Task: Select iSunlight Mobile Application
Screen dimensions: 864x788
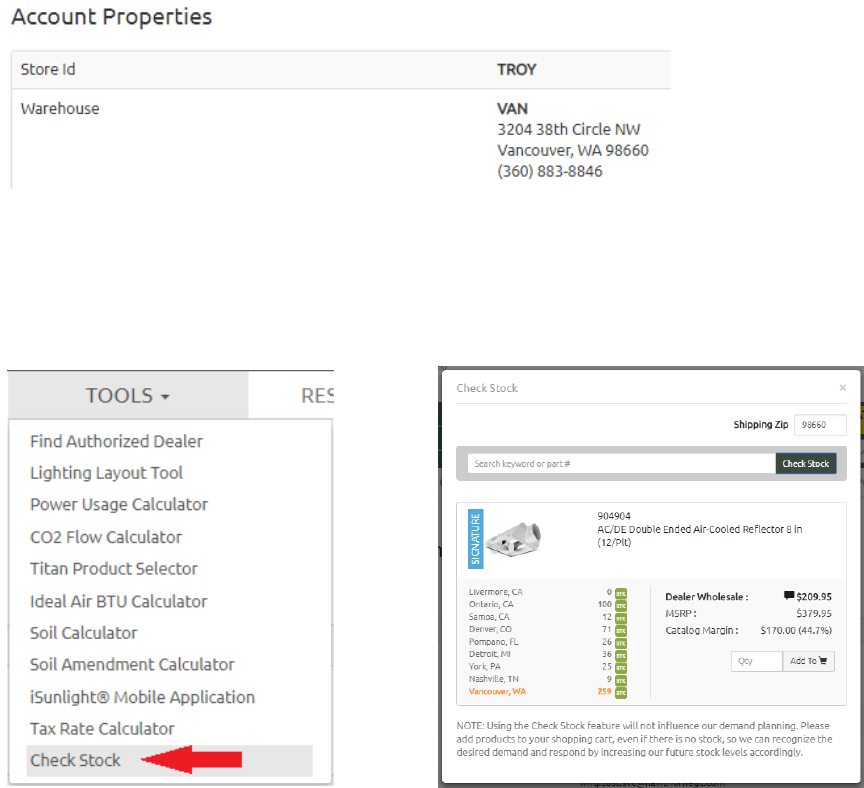Action: click(x=142, y=697)
